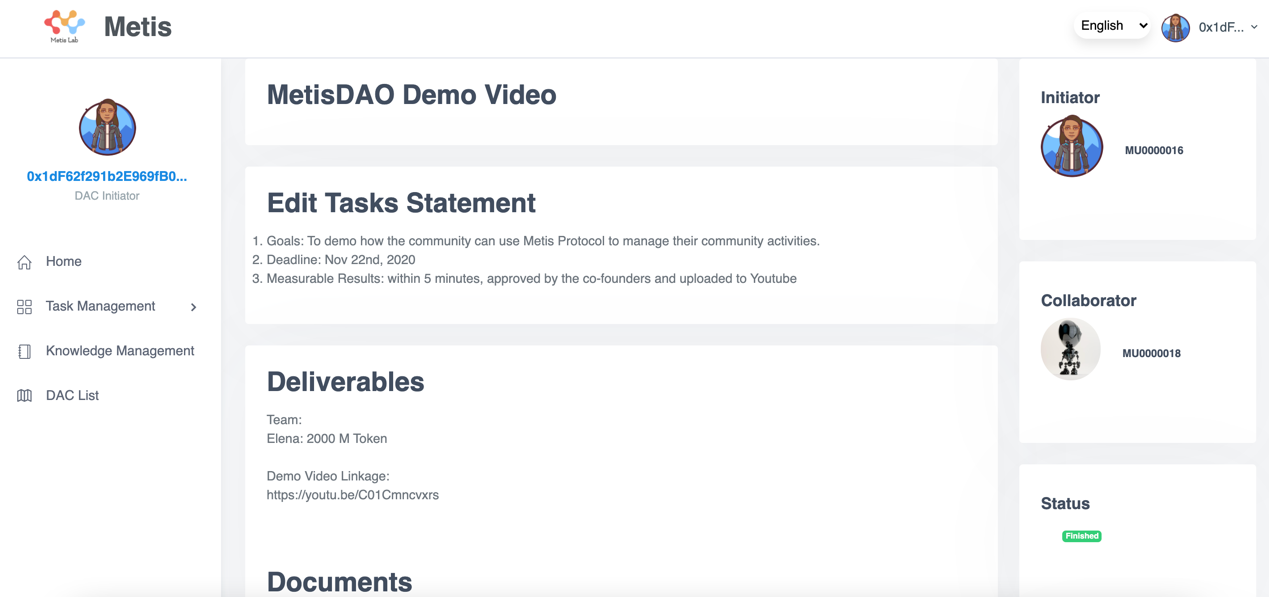Click 'Deadline: Nov 22nd, 2020' line
This screenshot has height=597, width=1269.
tap(341, 260)
